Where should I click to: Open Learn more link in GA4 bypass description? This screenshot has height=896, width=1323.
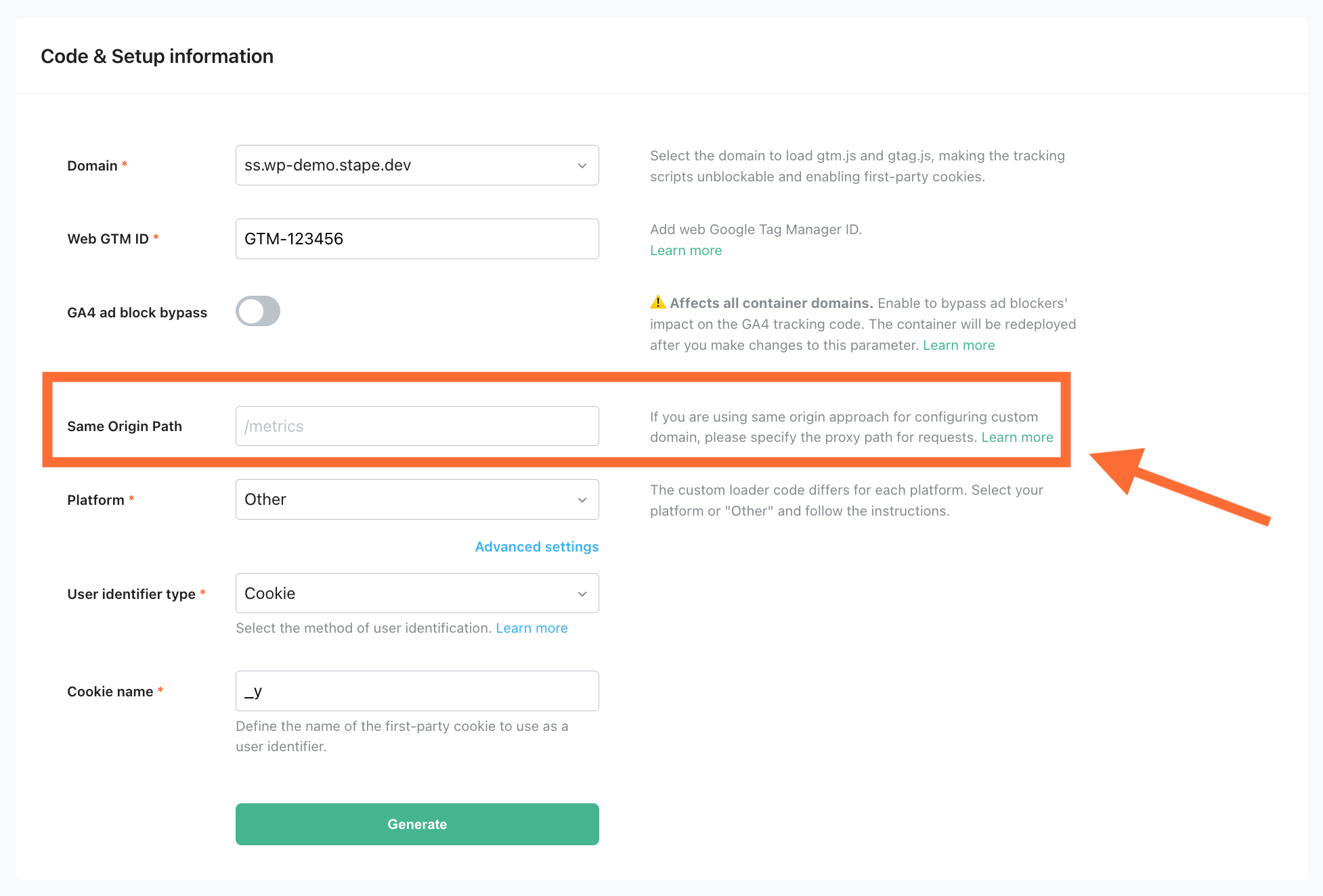(959, 345)
